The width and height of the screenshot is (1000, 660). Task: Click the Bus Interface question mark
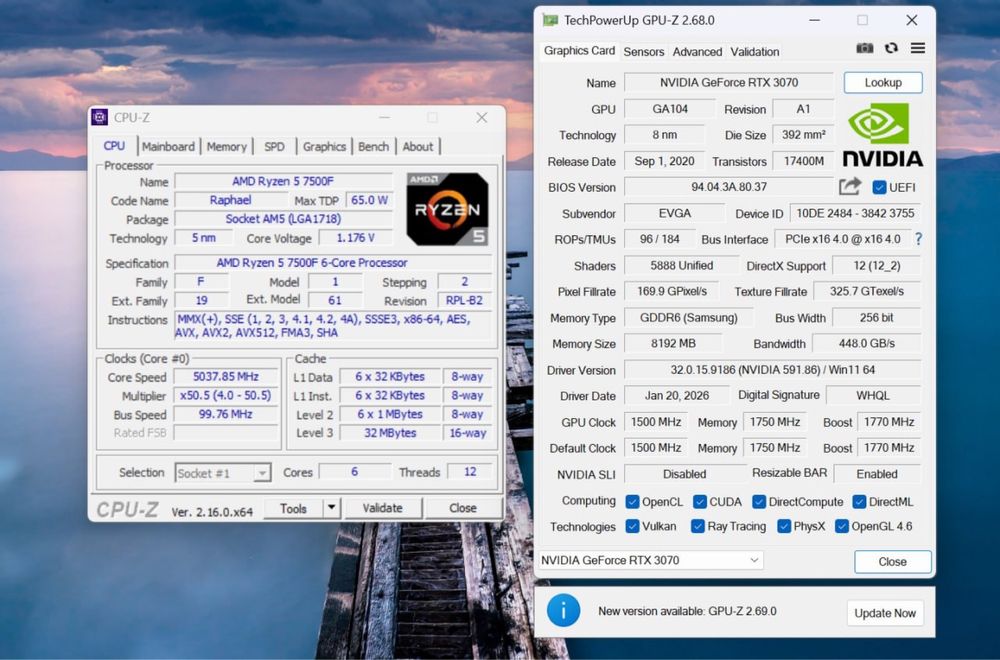point(918,239)
